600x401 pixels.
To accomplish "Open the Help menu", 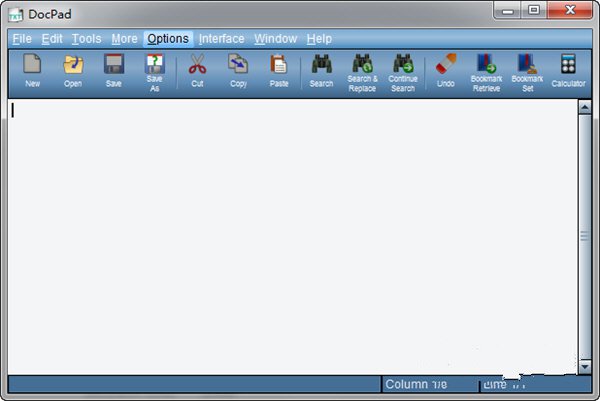I will click(319, 39).
